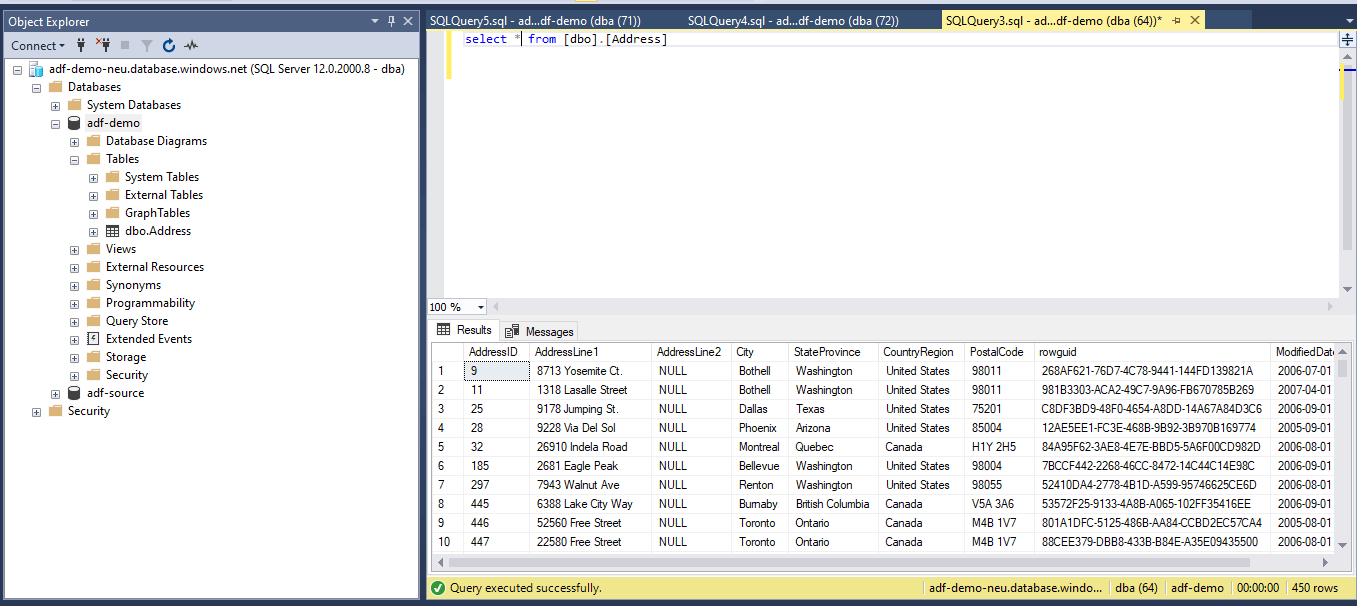
Task: Refresh the Object Explorer tree
Action: pos(169,45)
